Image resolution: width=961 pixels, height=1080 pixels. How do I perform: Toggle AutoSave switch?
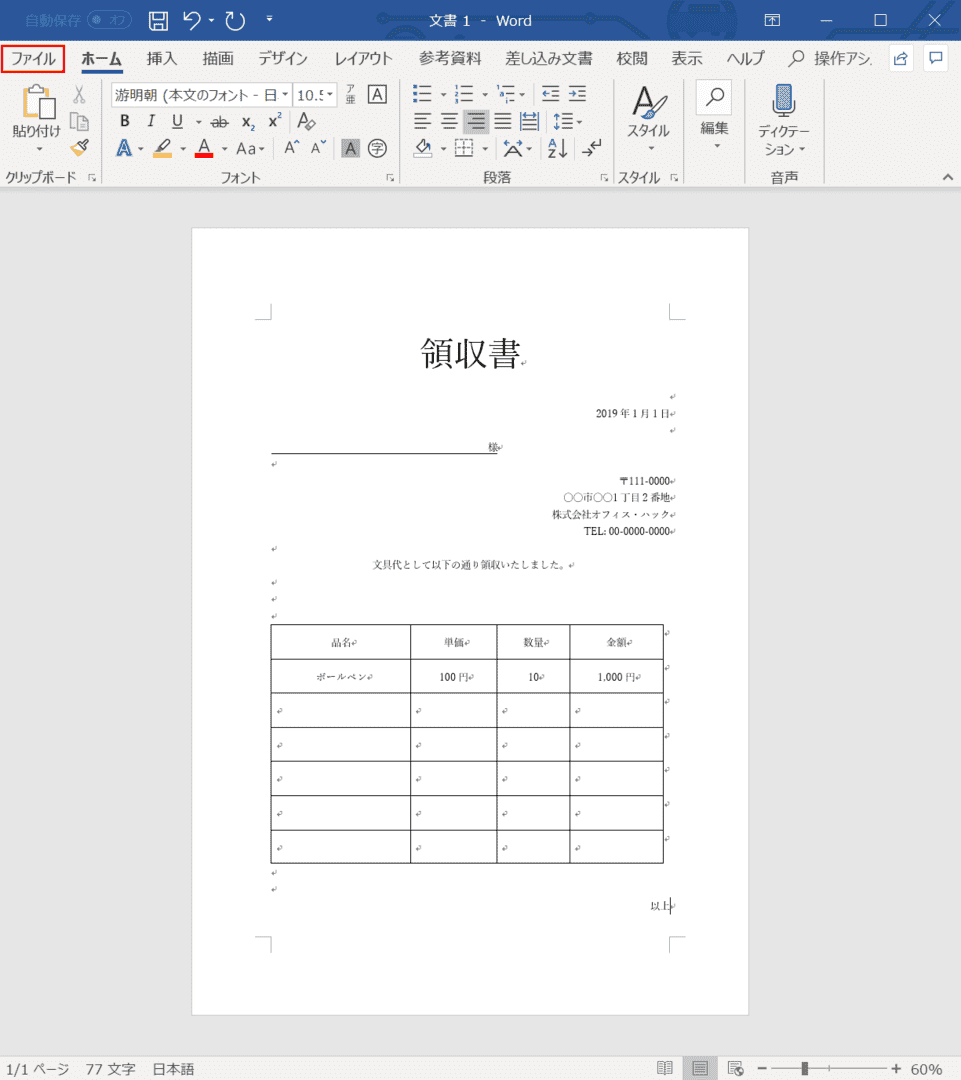[x=110, y=20]
